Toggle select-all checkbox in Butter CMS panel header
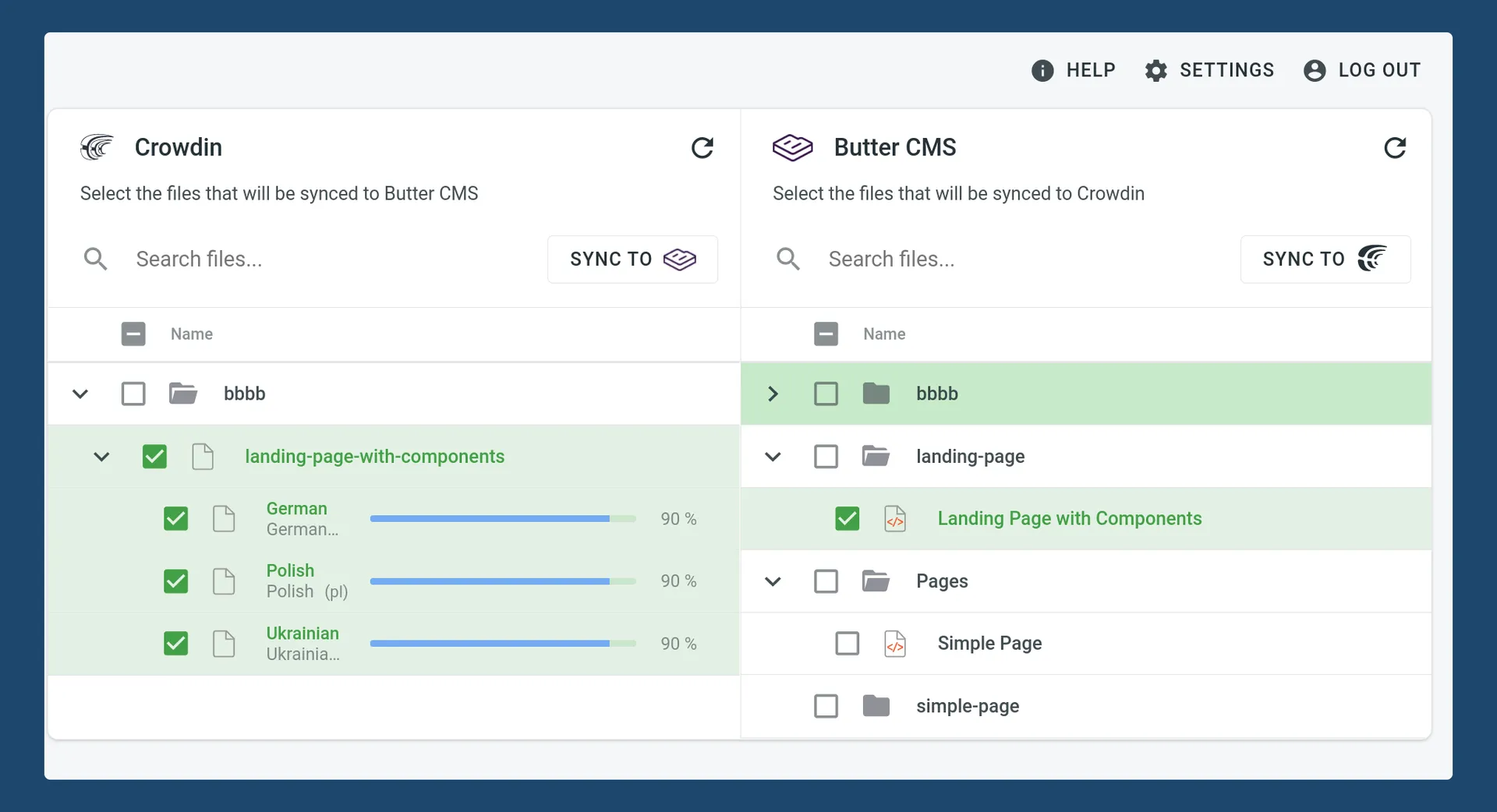 (826, 334)
